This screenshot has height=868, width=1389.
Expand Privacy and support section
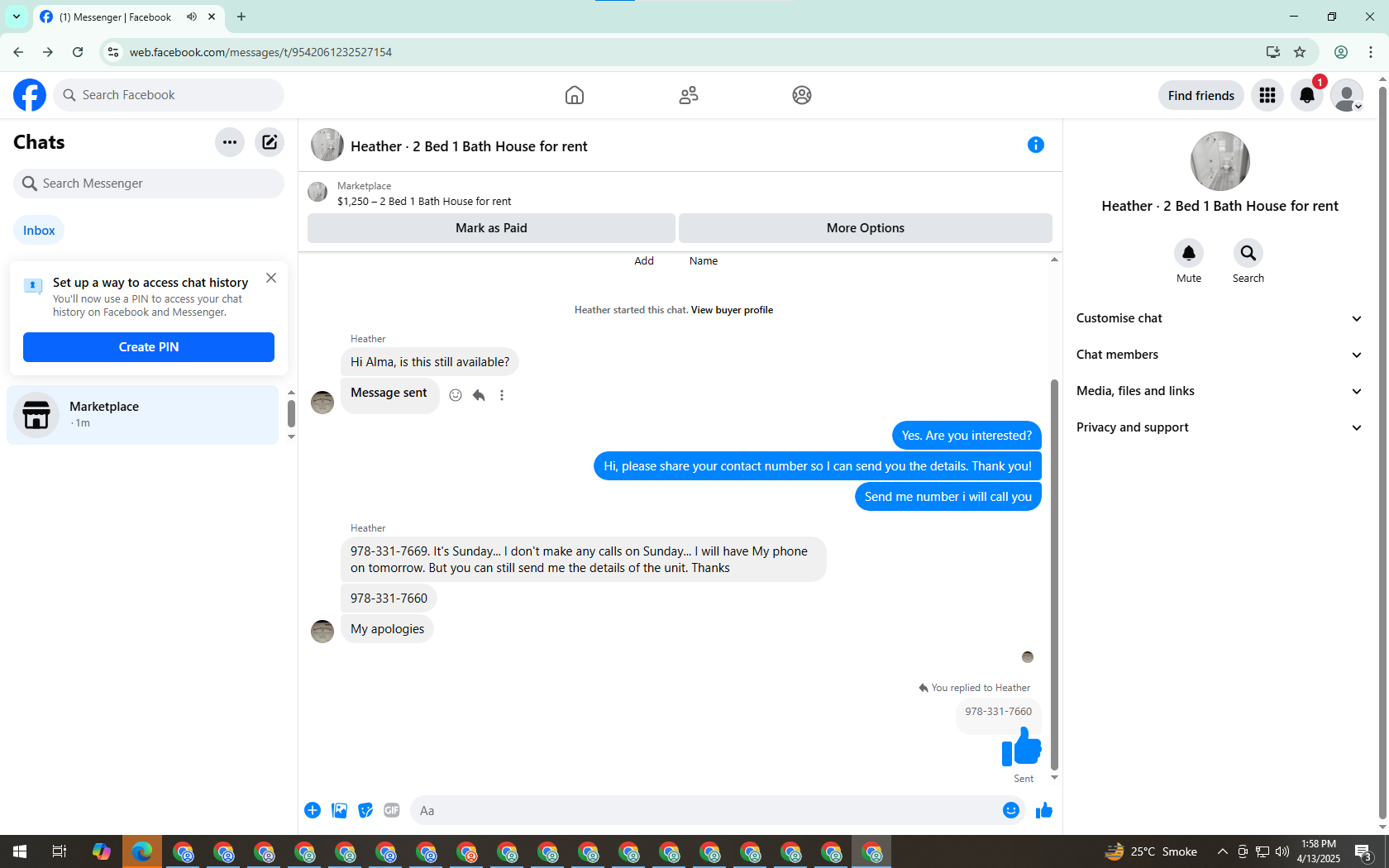1220,427
